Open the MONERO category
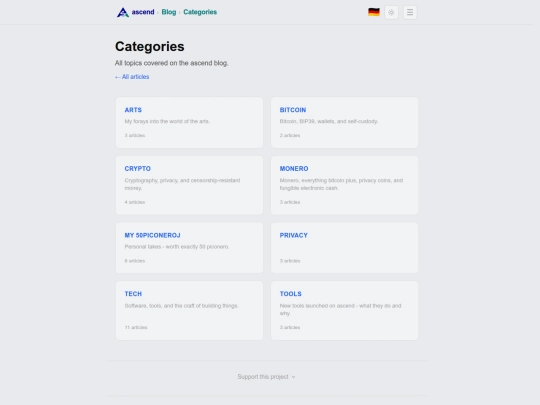 point(344,185)
